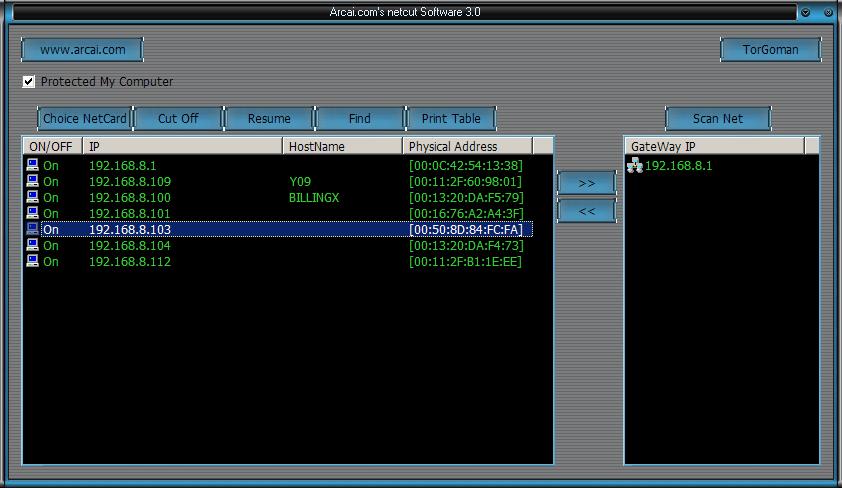Click the Print Table button

[x=451, y=119]
